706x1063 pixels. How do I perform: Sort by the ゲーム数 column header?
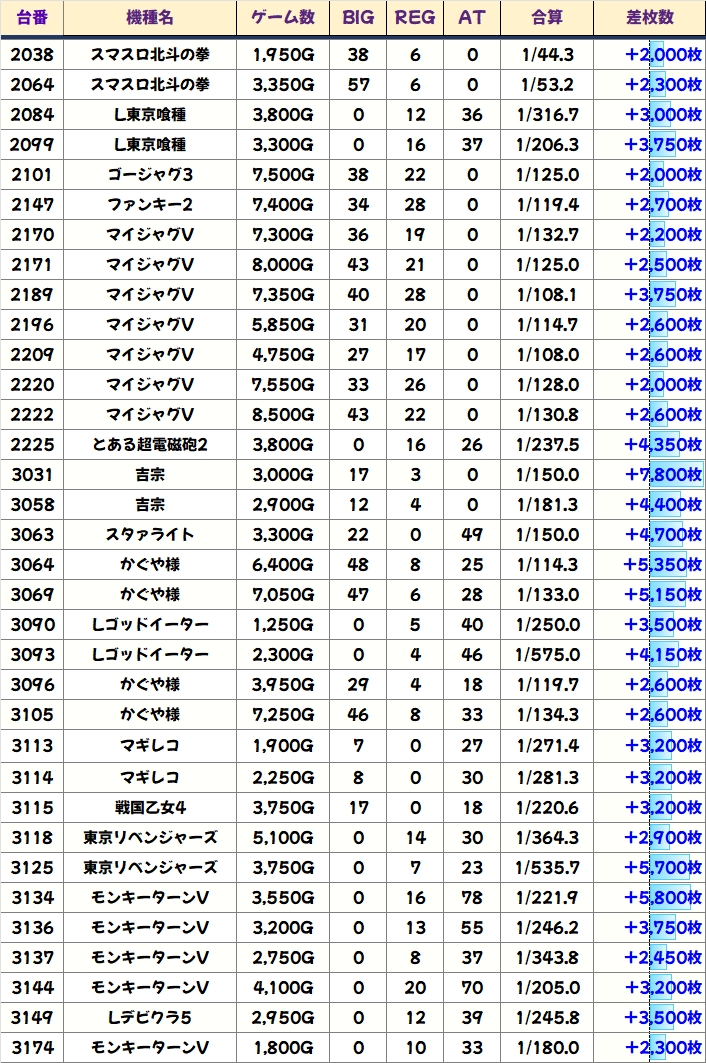(x=283, y=18)
